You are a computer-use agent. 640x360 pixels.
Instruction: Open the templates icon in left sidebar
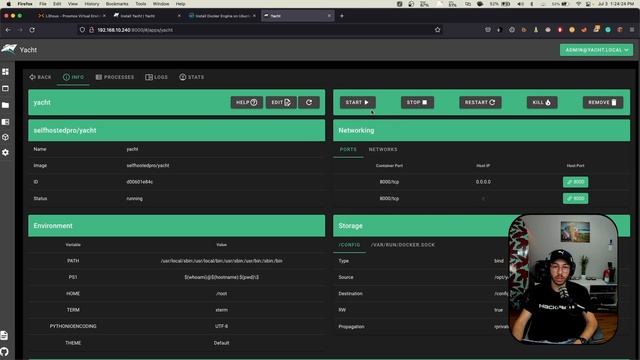tap(5, 122)
